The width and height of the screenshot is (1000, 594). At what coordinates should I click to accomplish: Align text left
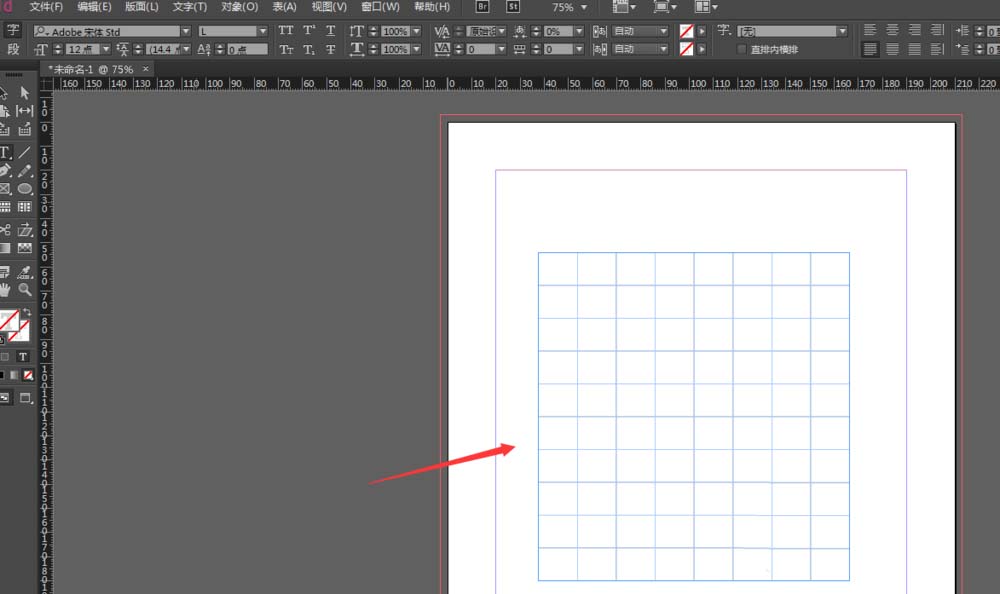point(870,30)
